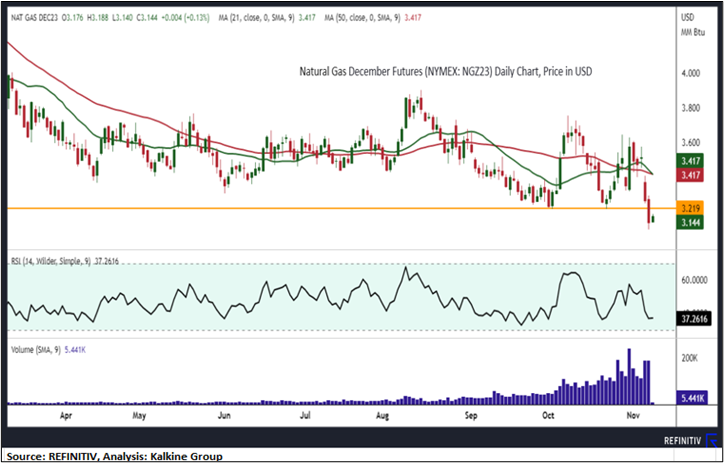Viewport: 724px width, 463px height.
Task: Select the RSI (14, Wilder, Simple, 9) label
Action: pos(50,262)
